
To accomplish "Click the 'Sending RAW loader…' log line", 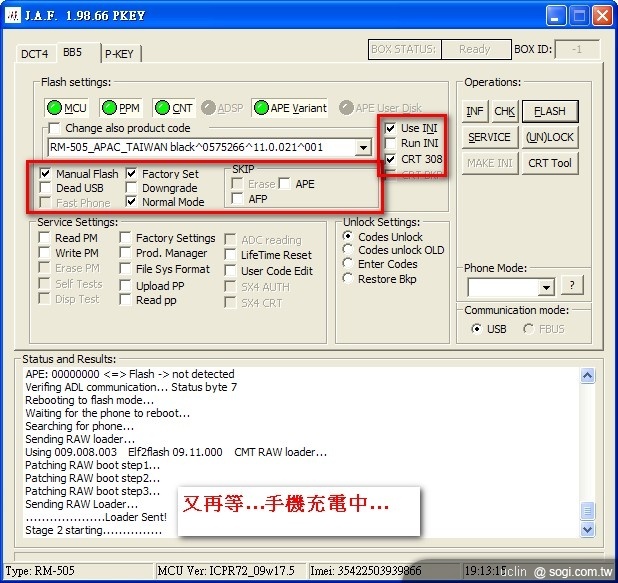I will 80,439.
